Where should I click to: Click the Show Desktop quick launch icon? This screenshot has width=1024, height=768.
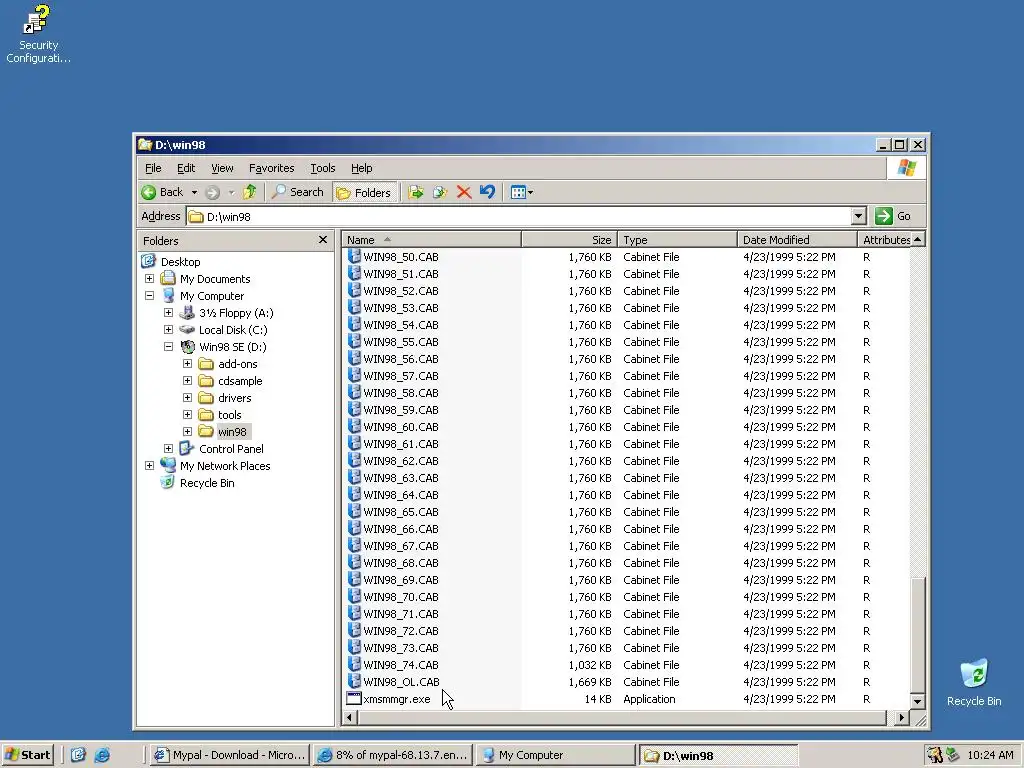coord(78,755)
